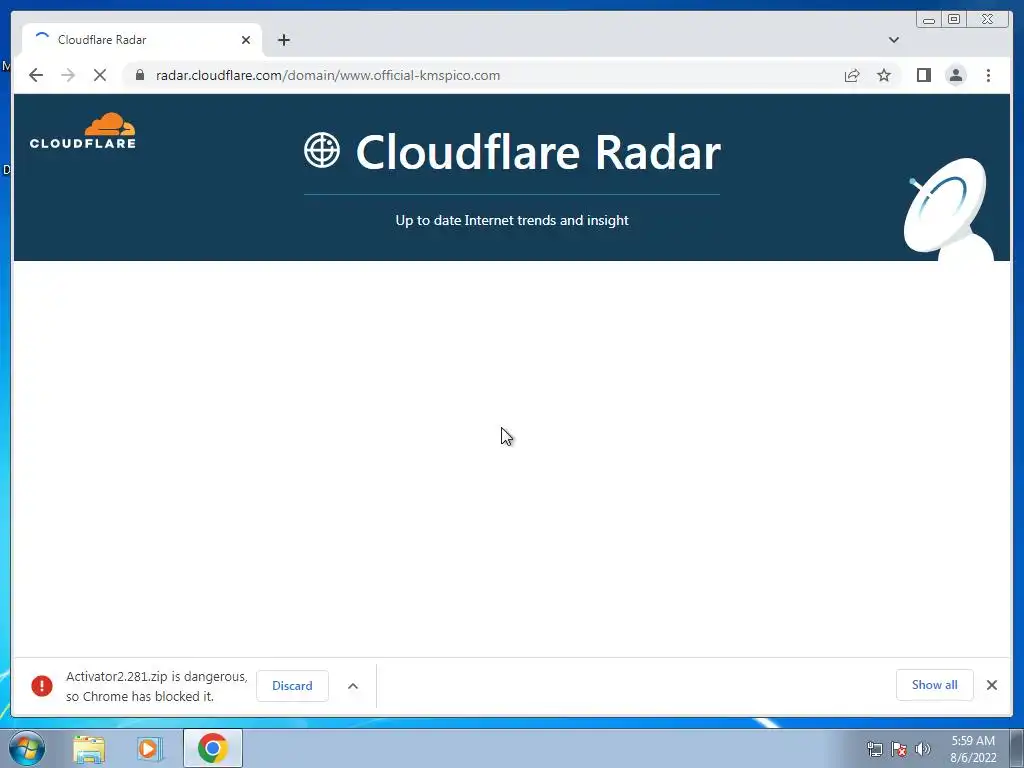Open the volume speaker tray icon

(923, 749)
